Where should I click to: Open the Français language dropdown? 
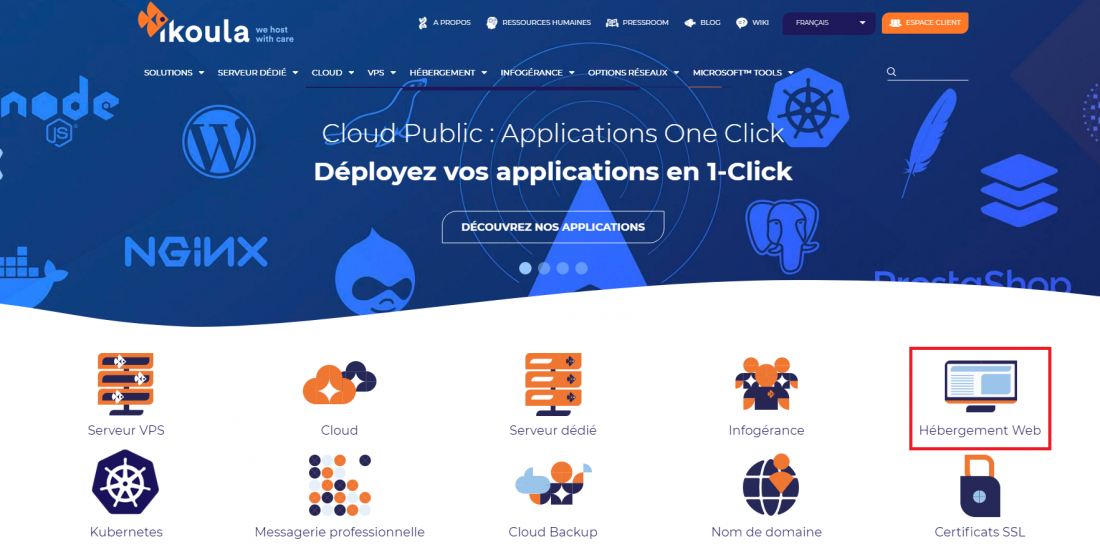click(829, 23)
